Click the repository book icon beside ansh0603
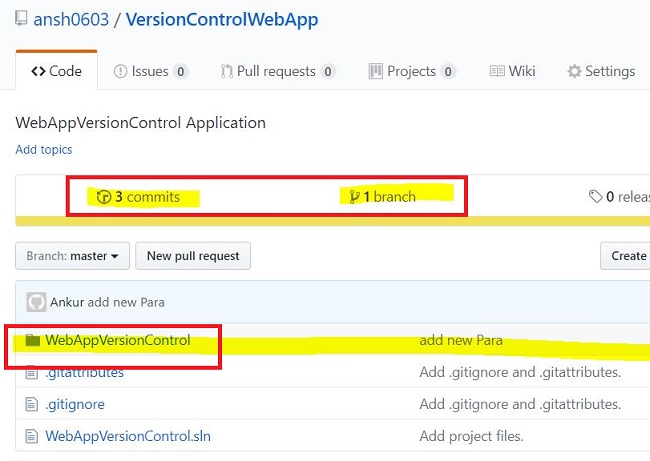Screen dimensions: 650x461 point(22,20)
